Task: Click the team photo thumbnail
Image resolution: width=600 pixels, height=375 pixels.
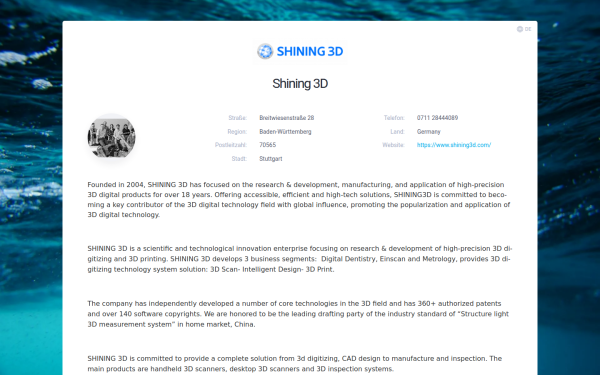Action: pyautogui.click(x=111, y=137)
